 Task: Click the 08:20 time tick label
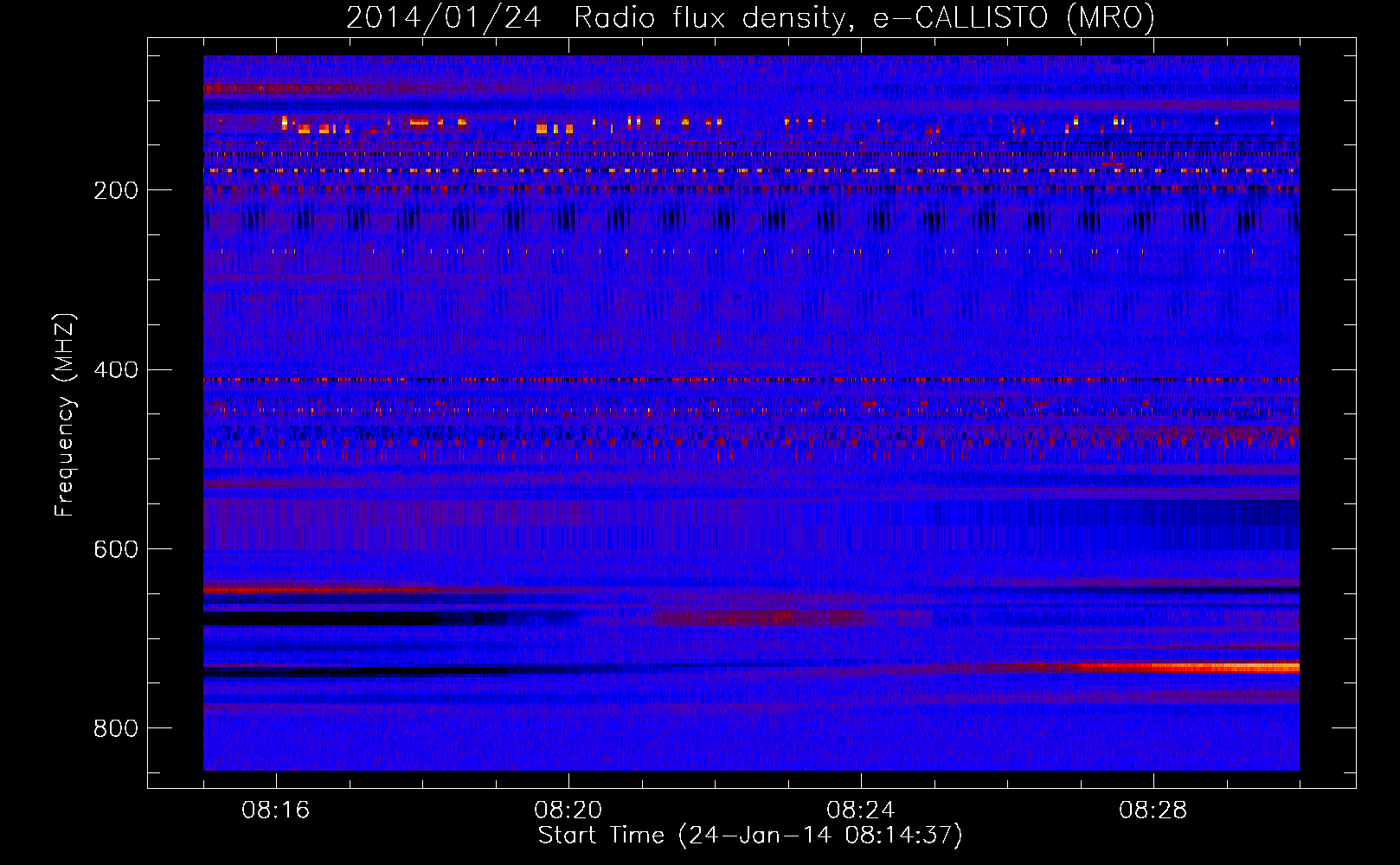point(568,811)
